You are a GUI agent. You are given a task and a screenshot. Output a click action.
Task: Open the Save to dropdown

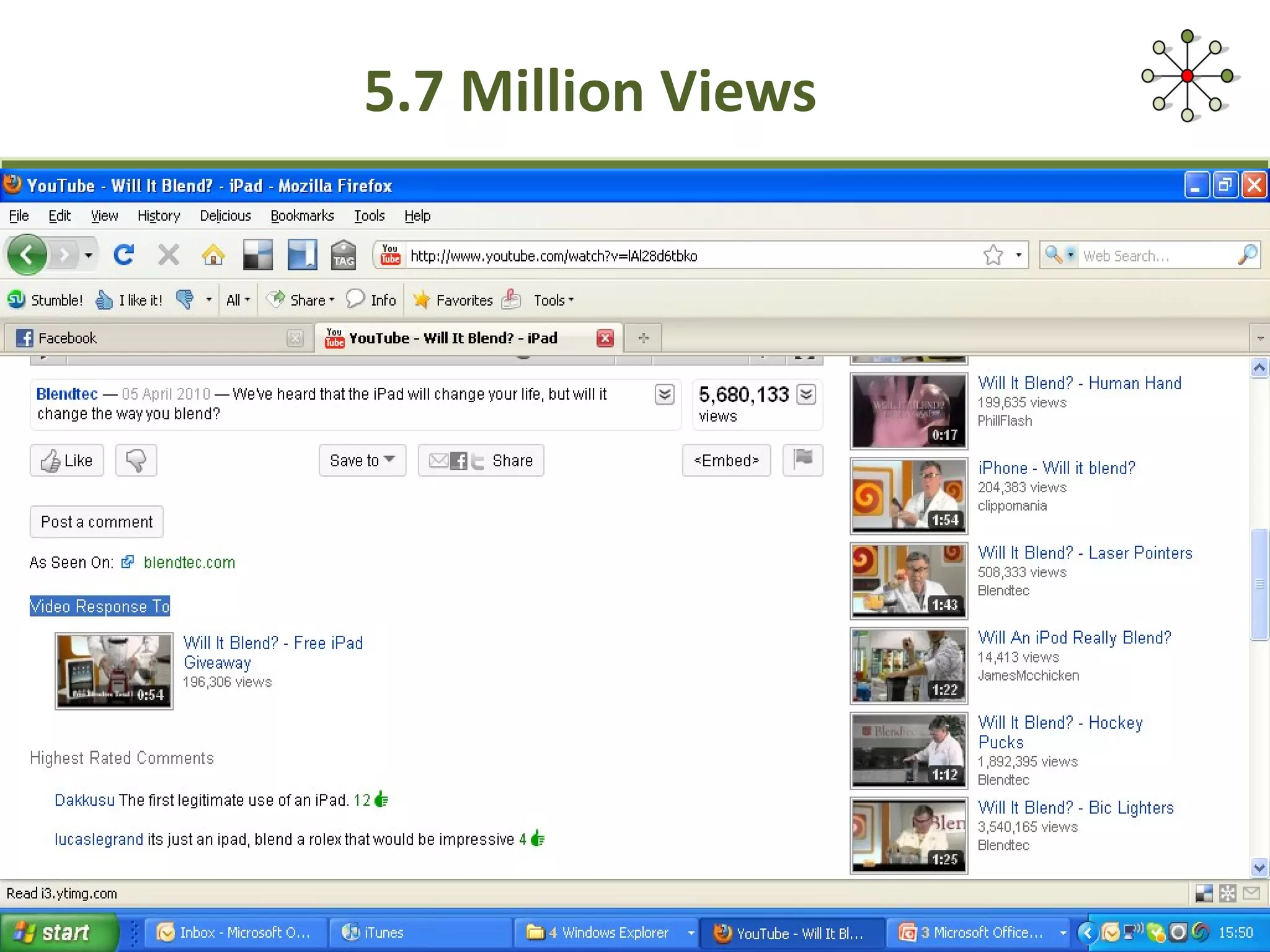pyautogui.click(x=362, y=460)
